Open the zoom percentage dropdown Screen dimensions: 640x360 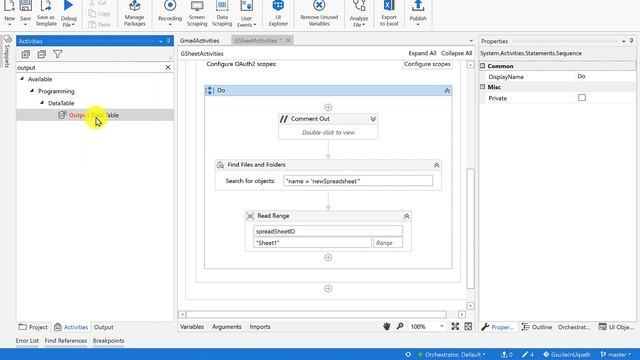pyautogui.click(x=442, y=327)
